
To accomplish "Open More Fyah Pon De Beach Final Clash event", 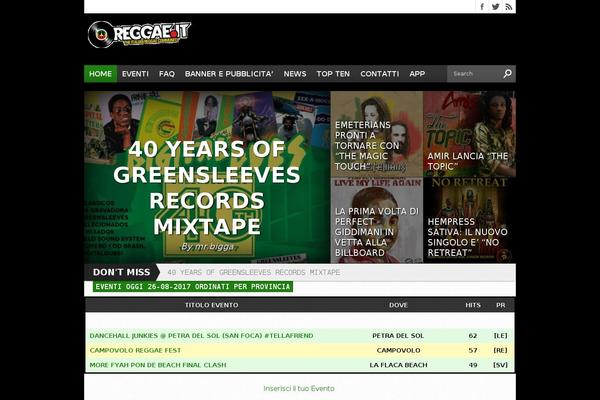I will [x=158, y=365].
